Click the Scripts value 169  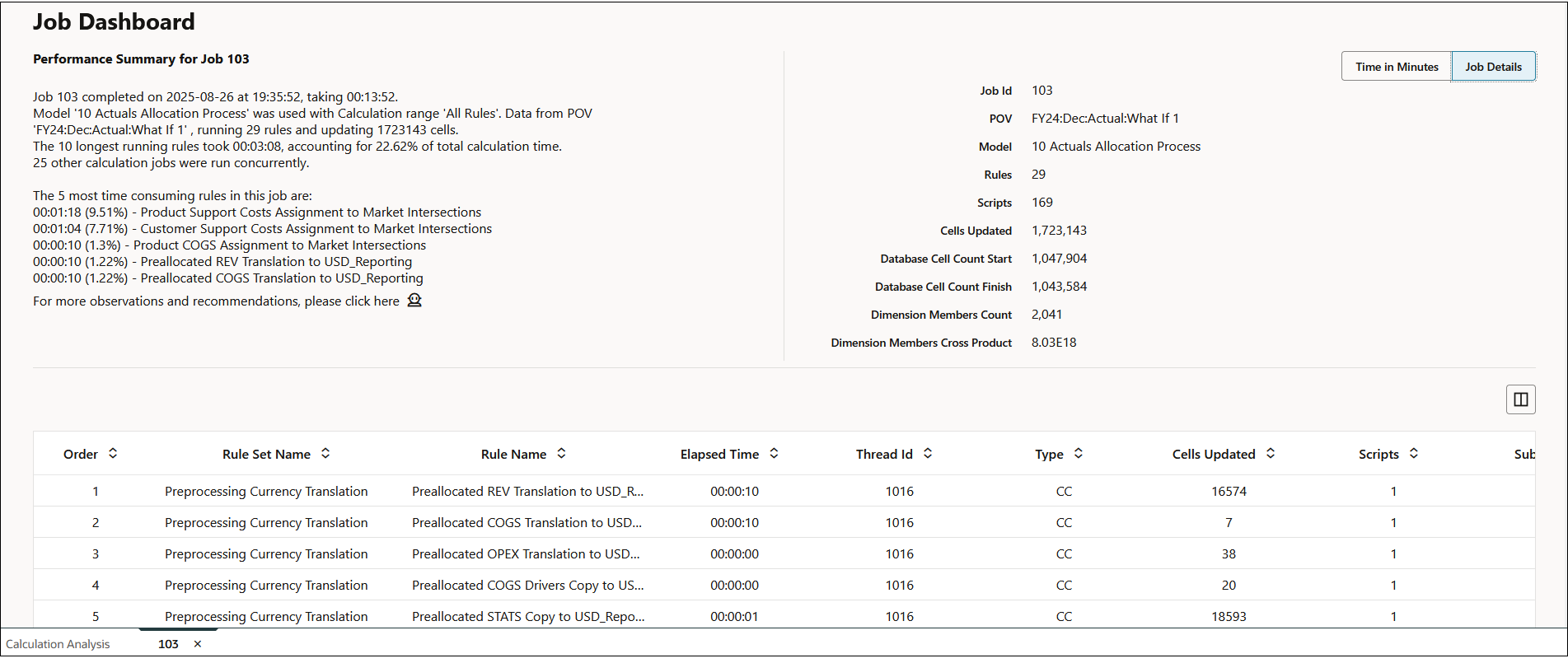point(1042,203)
